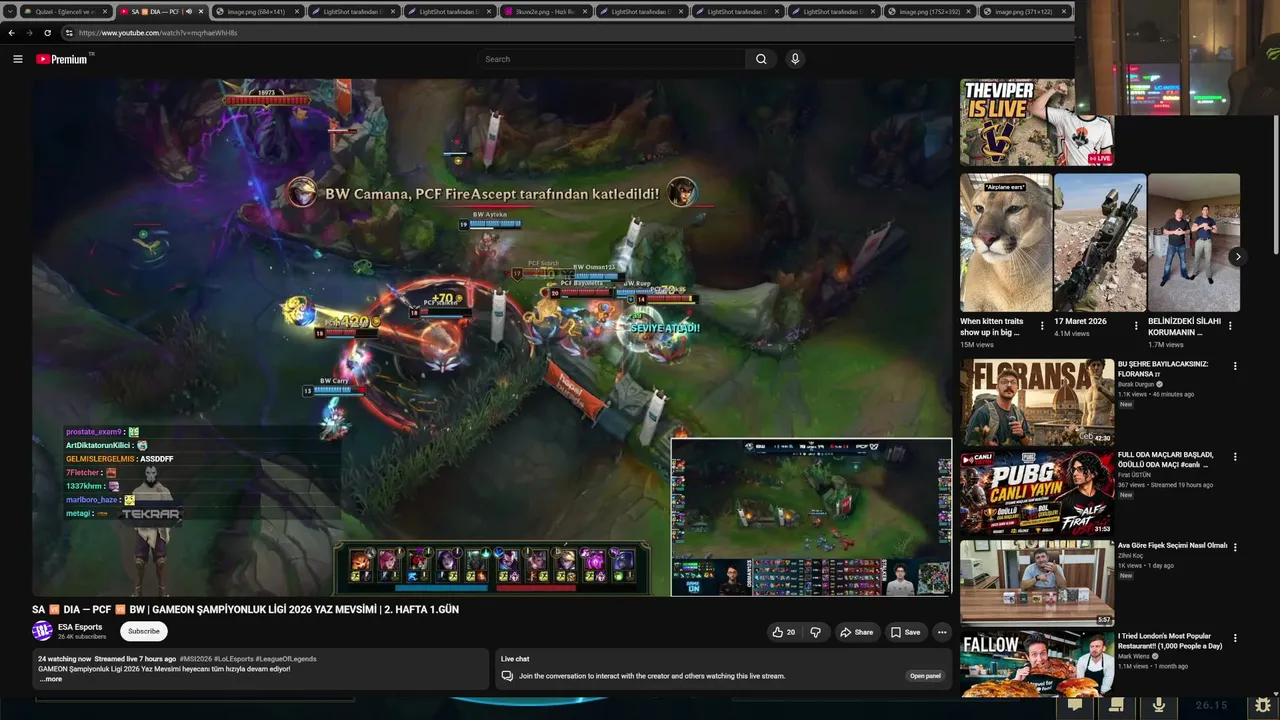This screenshot has width=1280, height=720.
Task: Open options for Mark Wiens video
Action: (1235, 638)
